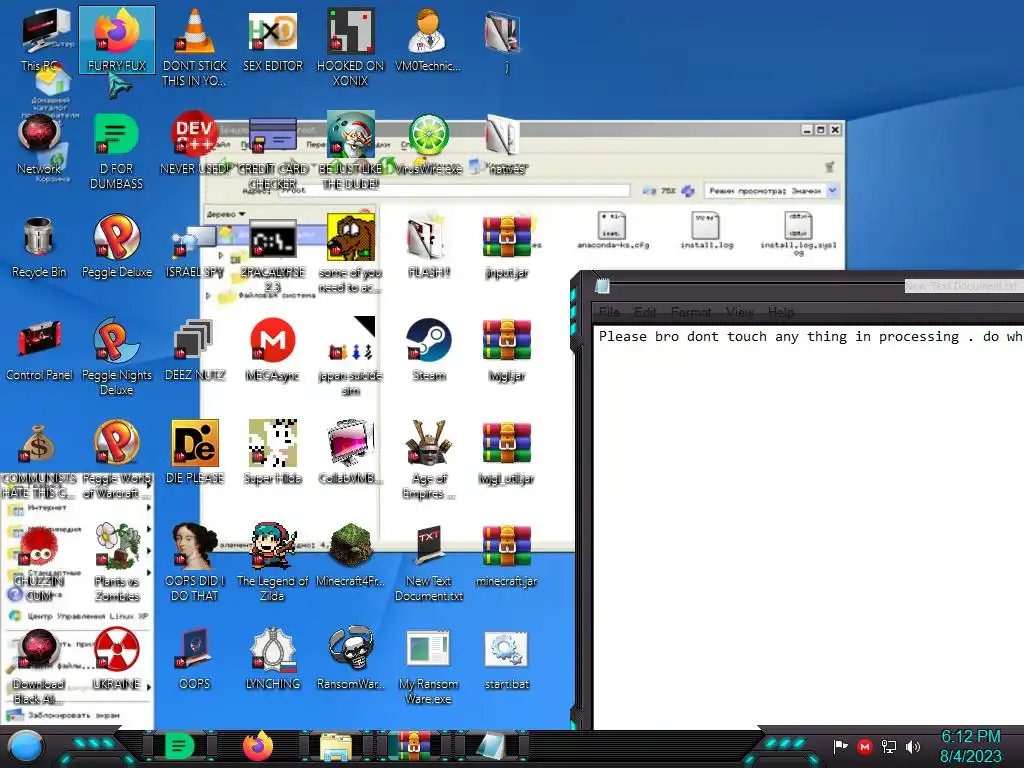Open the Peggle Nights Deluxe icon
The height and width of the screenshot is (768, 1024).
pos(116,357)
